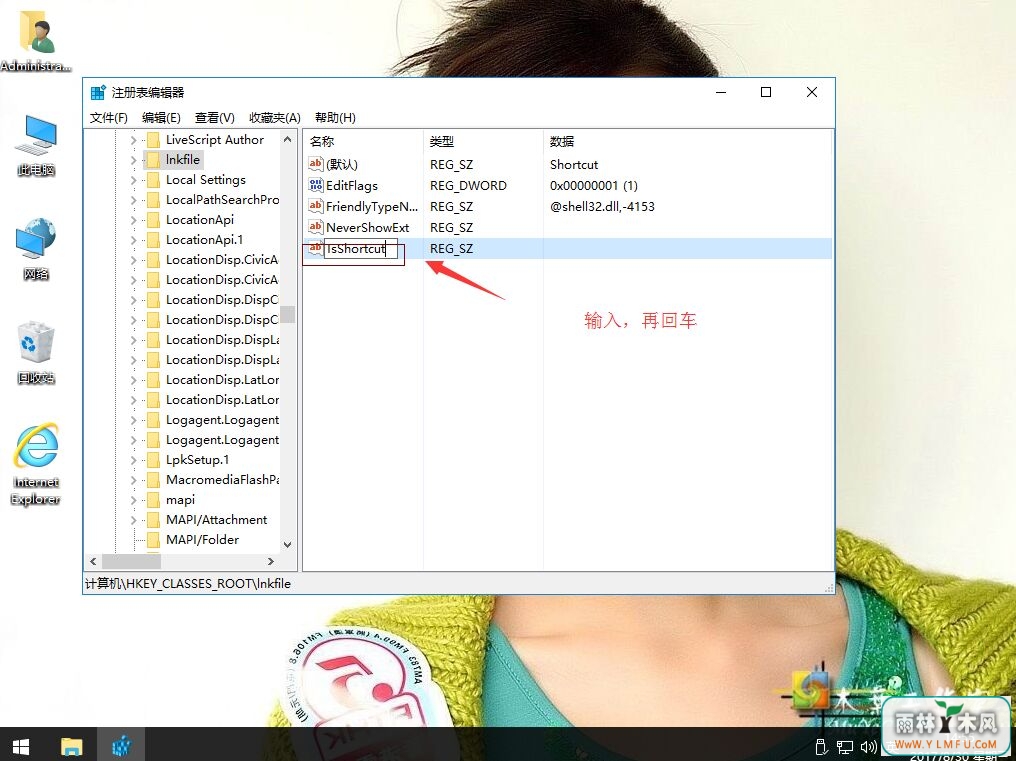The width and height of the screenshot is (1016, 761).
Task: Click the NeverShowExt value icon
Action: 316,227
